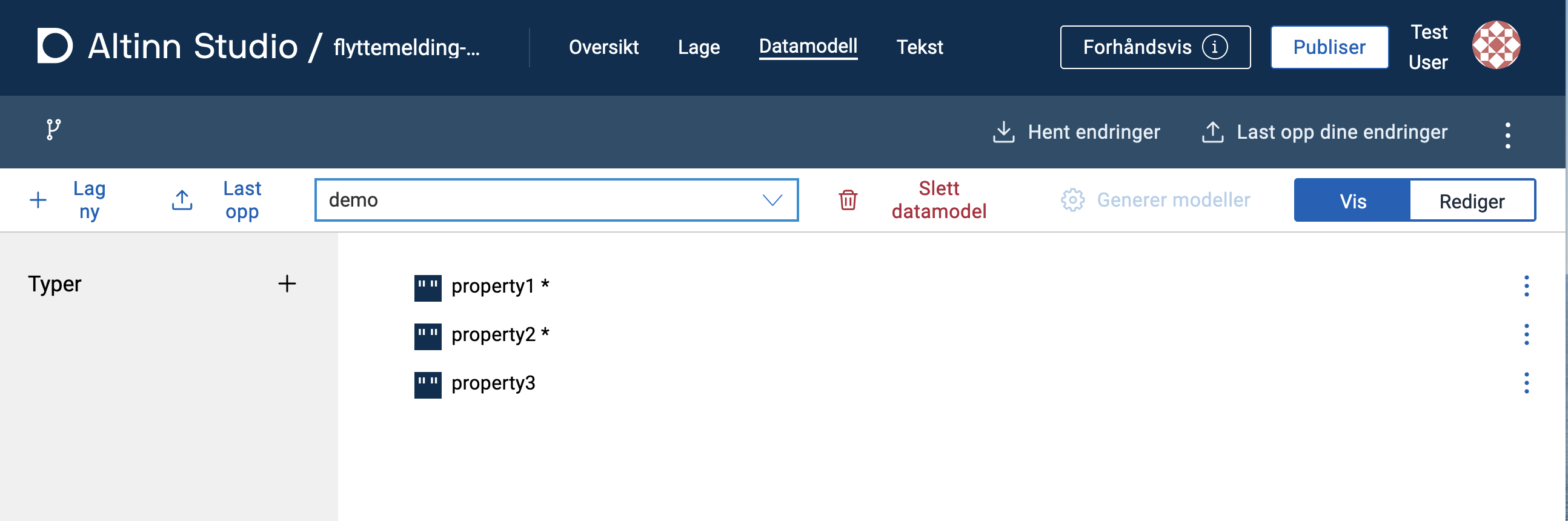Open the Tekst tab
The height and width of the screenshot is (521, 1568).
coord(919,47)
